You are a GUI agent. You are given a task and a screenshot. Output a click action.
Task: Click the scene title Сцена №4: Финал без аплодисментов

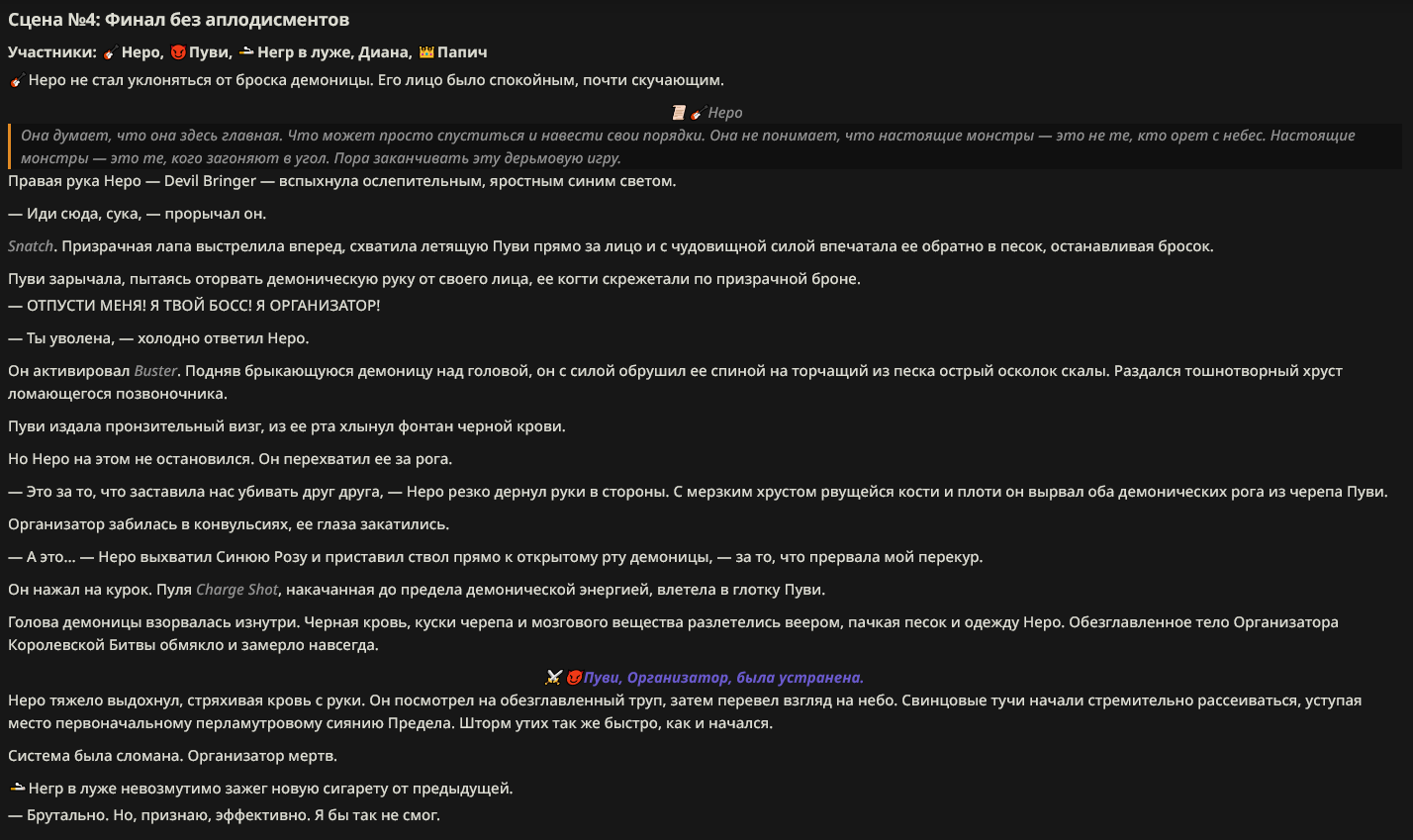tap(178, 20)
